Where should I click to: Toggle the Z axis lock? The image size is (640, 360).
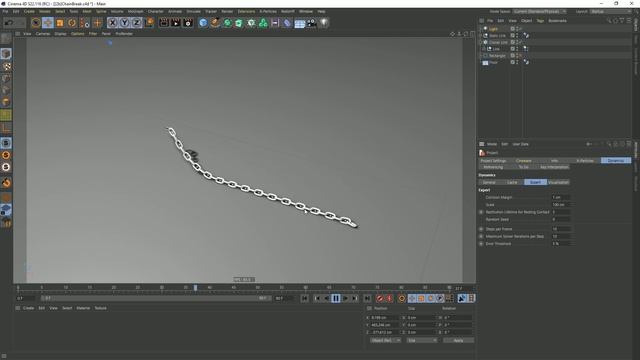[x=136, y=23]
